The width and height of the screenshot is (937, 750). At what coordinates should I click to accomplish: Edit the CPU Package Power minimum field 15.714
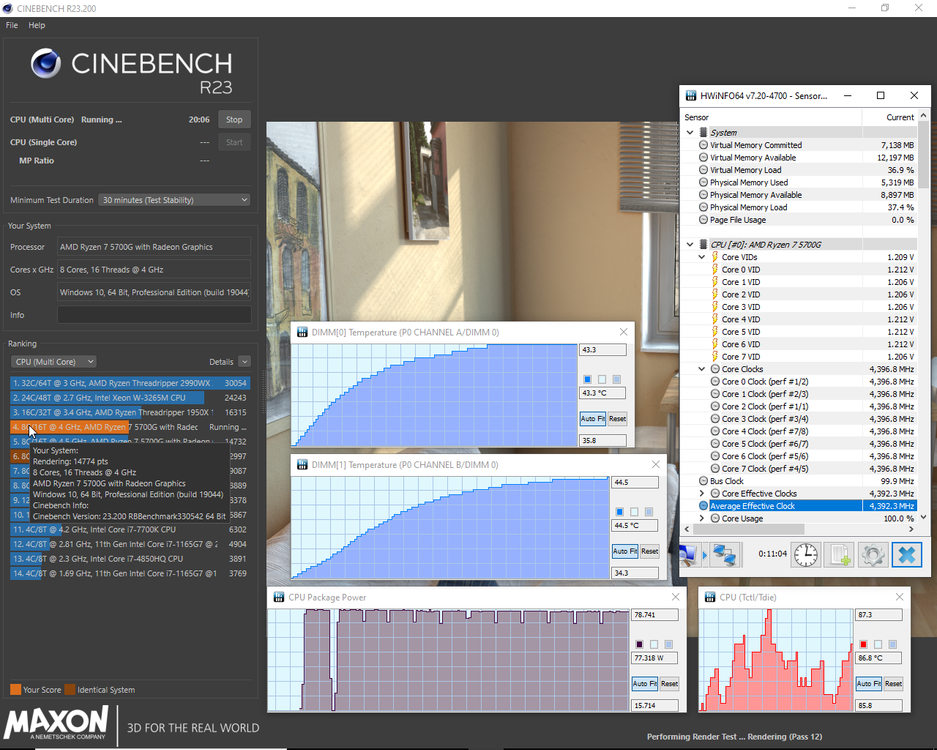tap(654, 706)
